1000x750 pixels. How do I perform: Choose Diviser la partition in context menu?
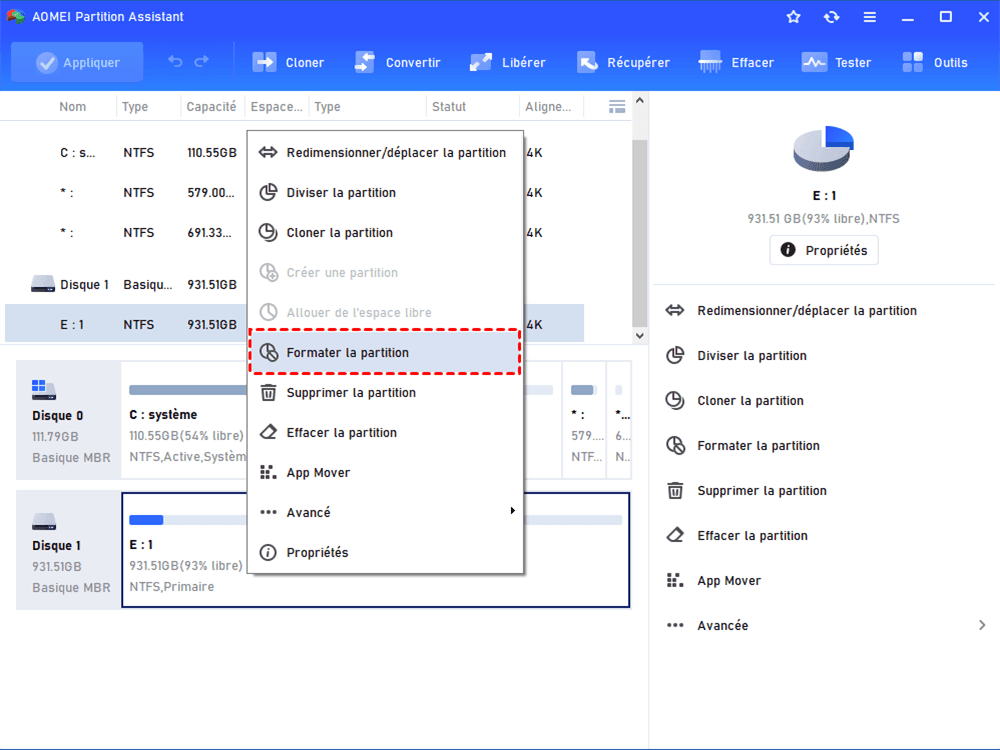click(x=385, y=193)
